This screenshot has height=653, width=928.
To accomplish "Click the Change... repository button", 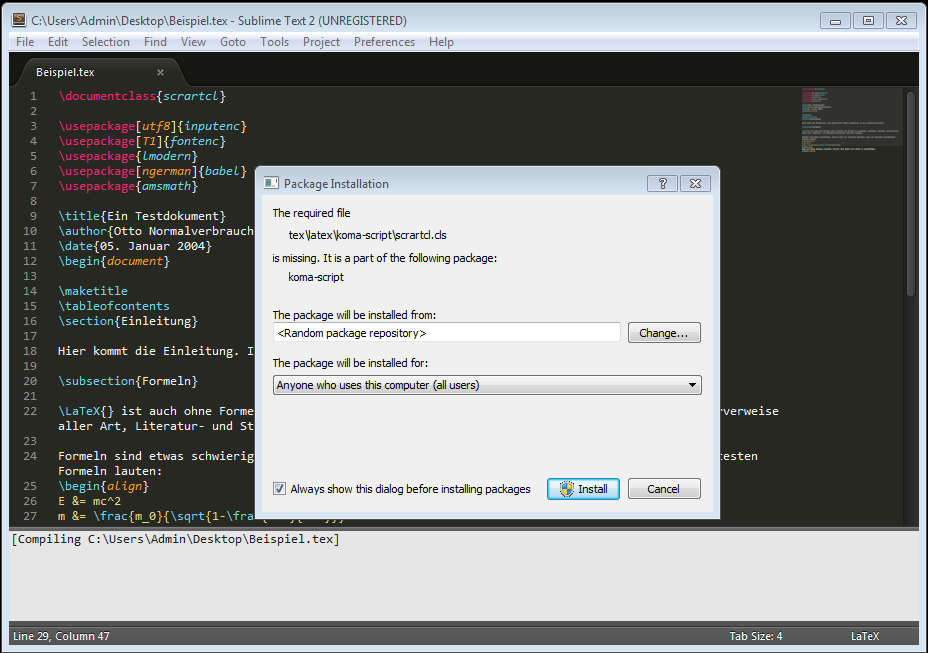I will coord(664,333).
